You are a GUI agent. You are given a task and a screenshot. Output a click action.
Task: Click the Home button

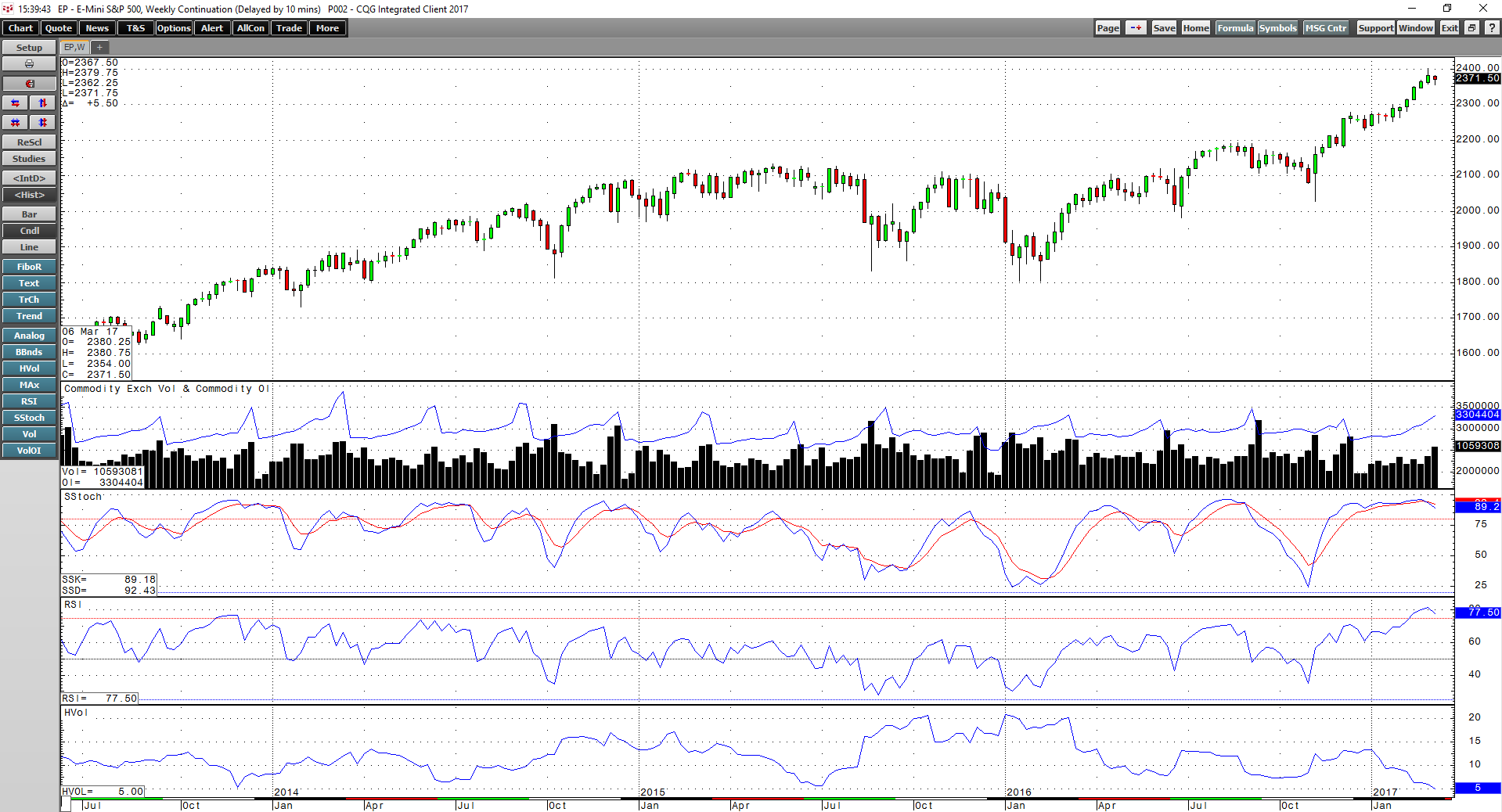click(x=1196, y=28)
